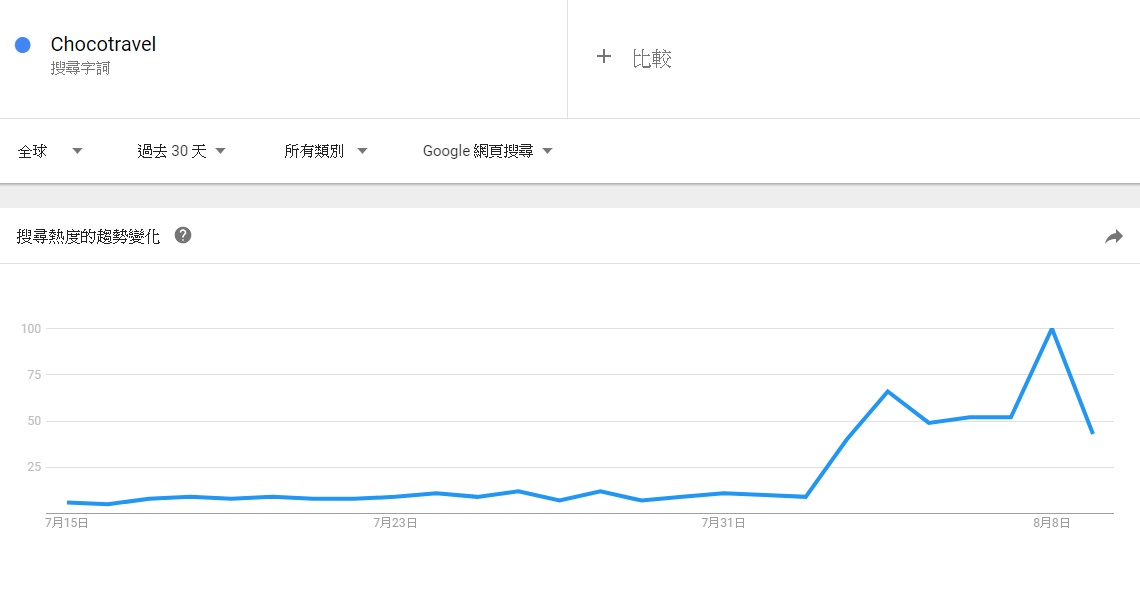Click the help question mark icon
1140x589 pixels.
click(x=183, y=236)
